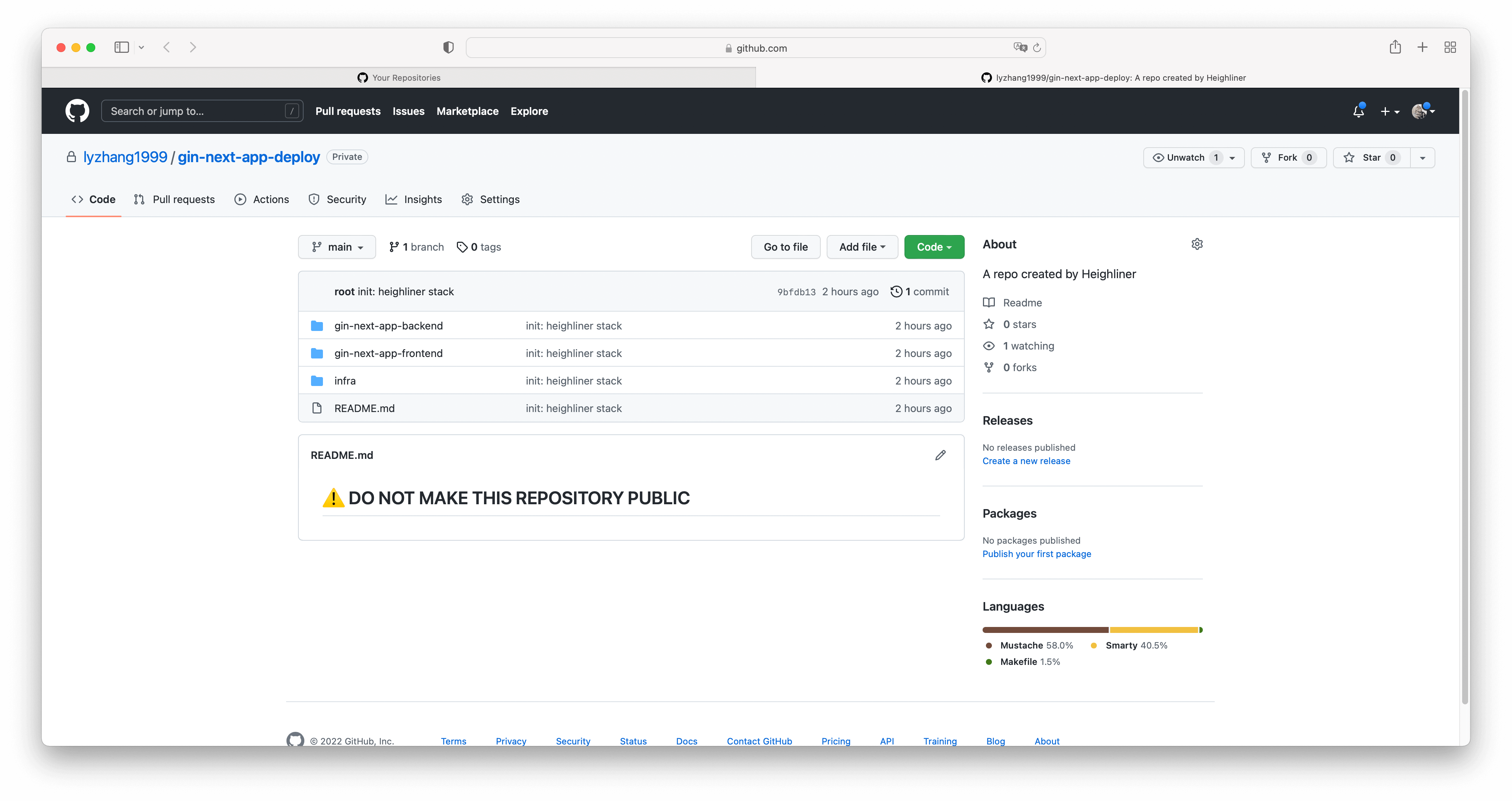This screenshot has height=801, width=1512.
Task: Open Issues in the top navigation
Action: [x=409, y=111]
